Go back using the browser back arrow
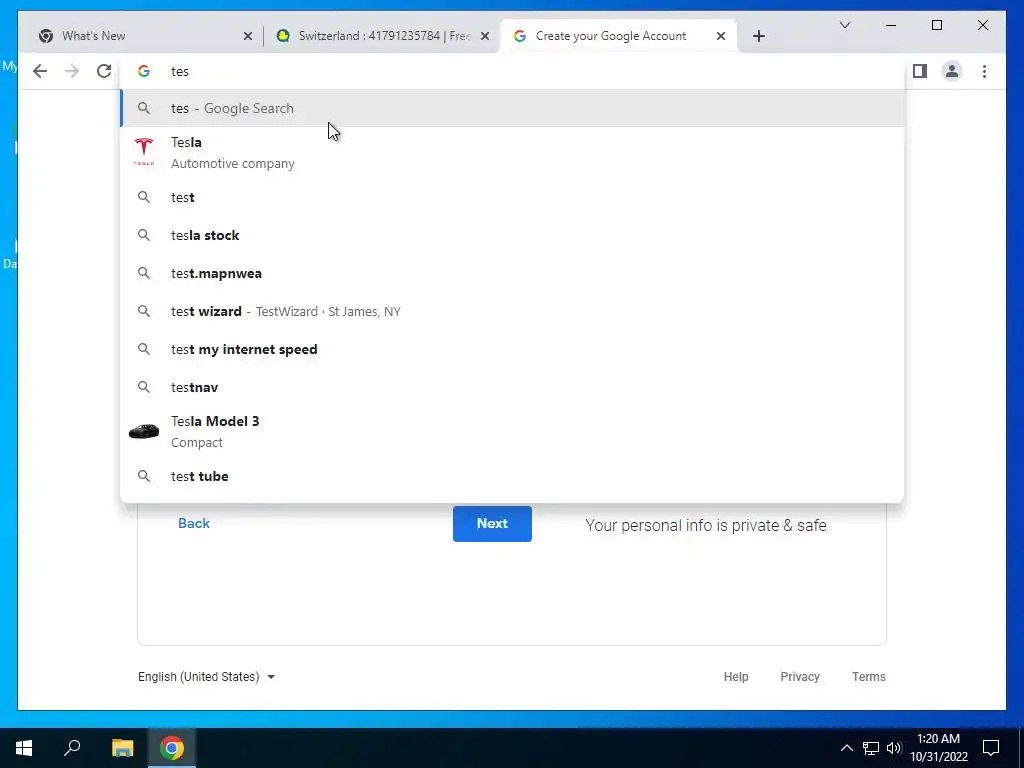The image size is (1024, 768). click(x=40, y=71)
